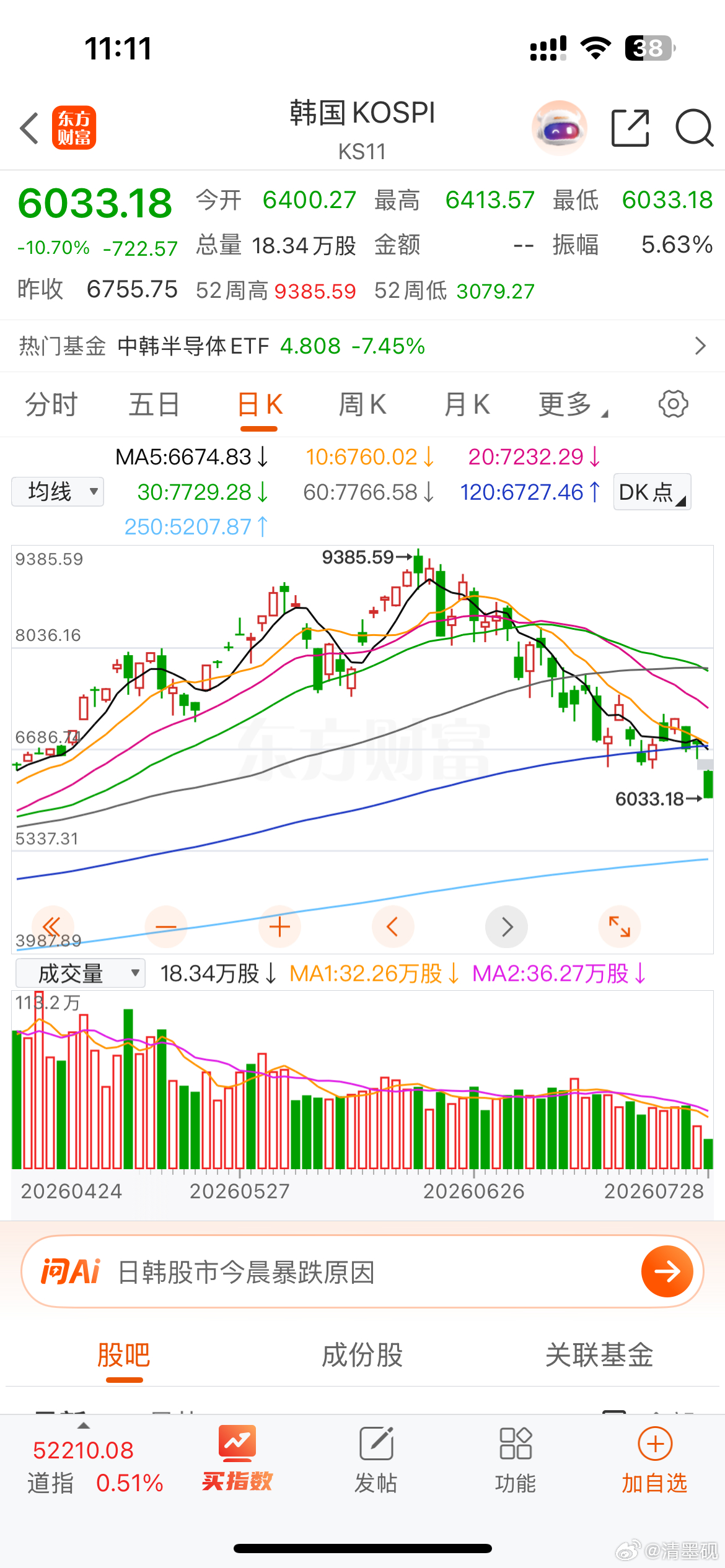
Task: Tap the 250:5207.87 moving average
Action: (x=196, y=527)
